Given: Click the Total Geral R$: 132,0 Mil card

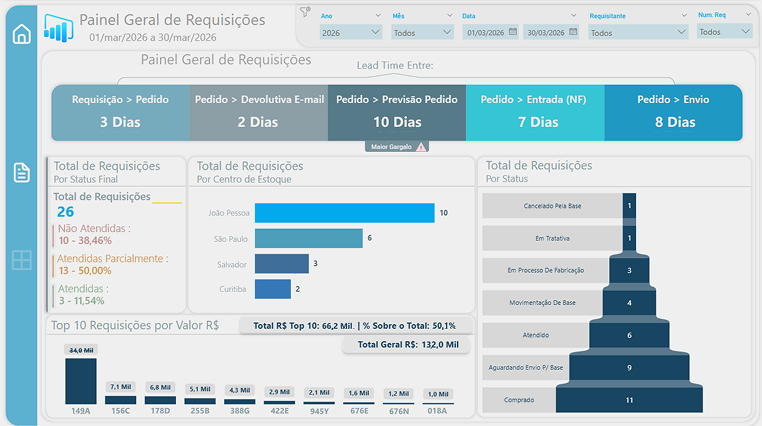Looking at the screenshot, I should pos(407,344).
